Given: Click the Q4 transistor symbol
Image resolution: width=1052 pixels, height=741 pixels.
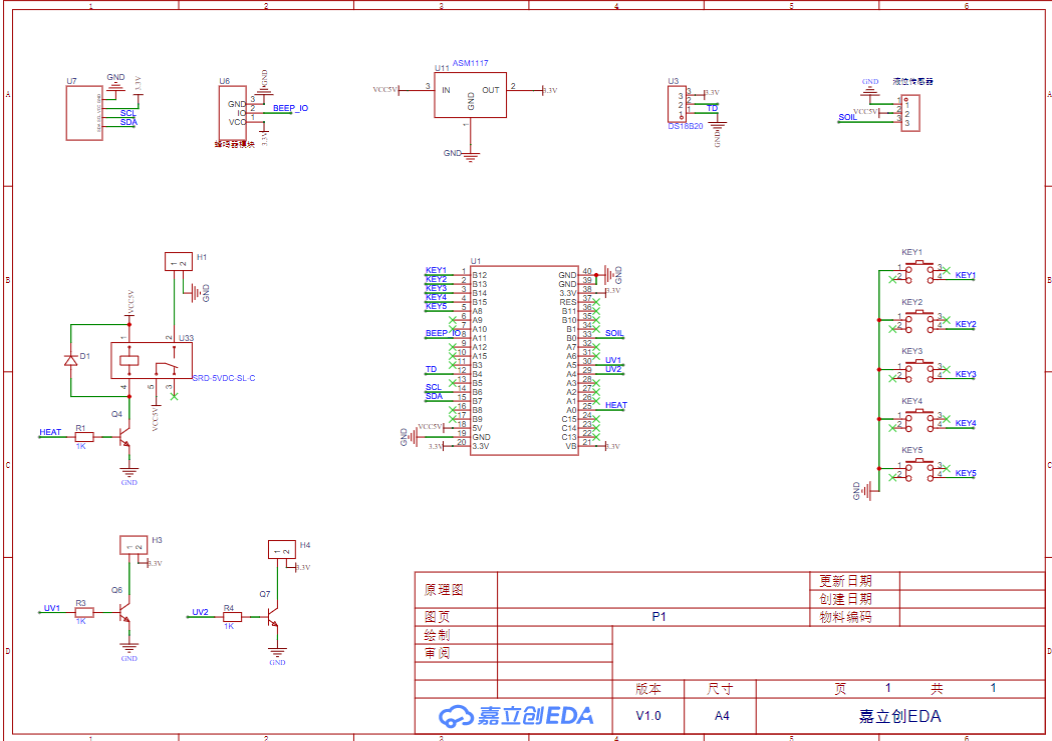Looking at the screenshot, I should 124,437.
